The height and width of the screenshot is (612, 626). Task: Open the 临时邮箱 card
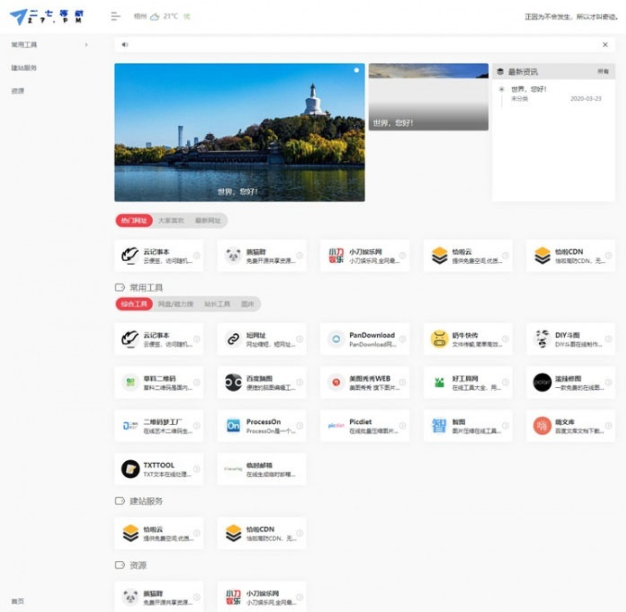click(262, 469)
